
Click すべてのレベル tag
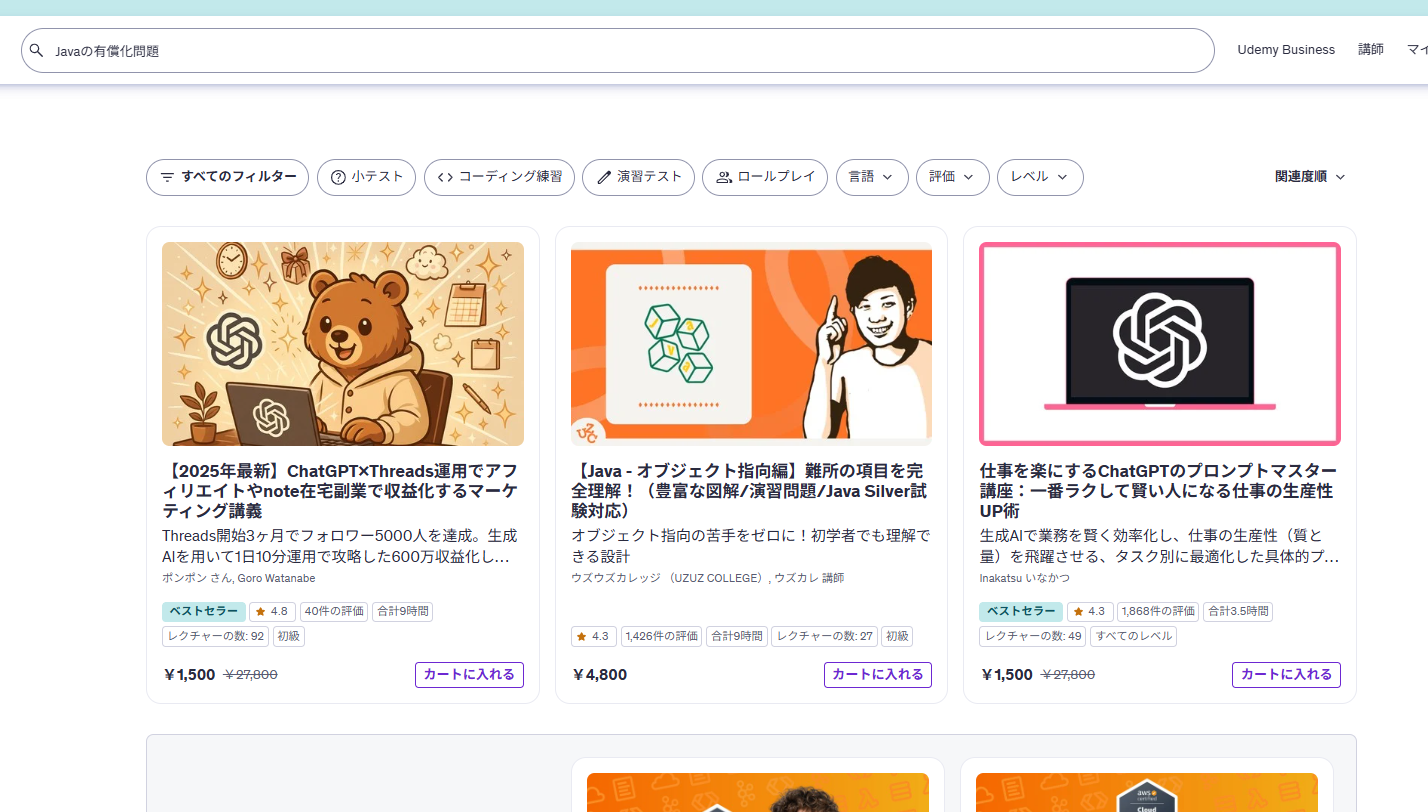(1133, 636)
